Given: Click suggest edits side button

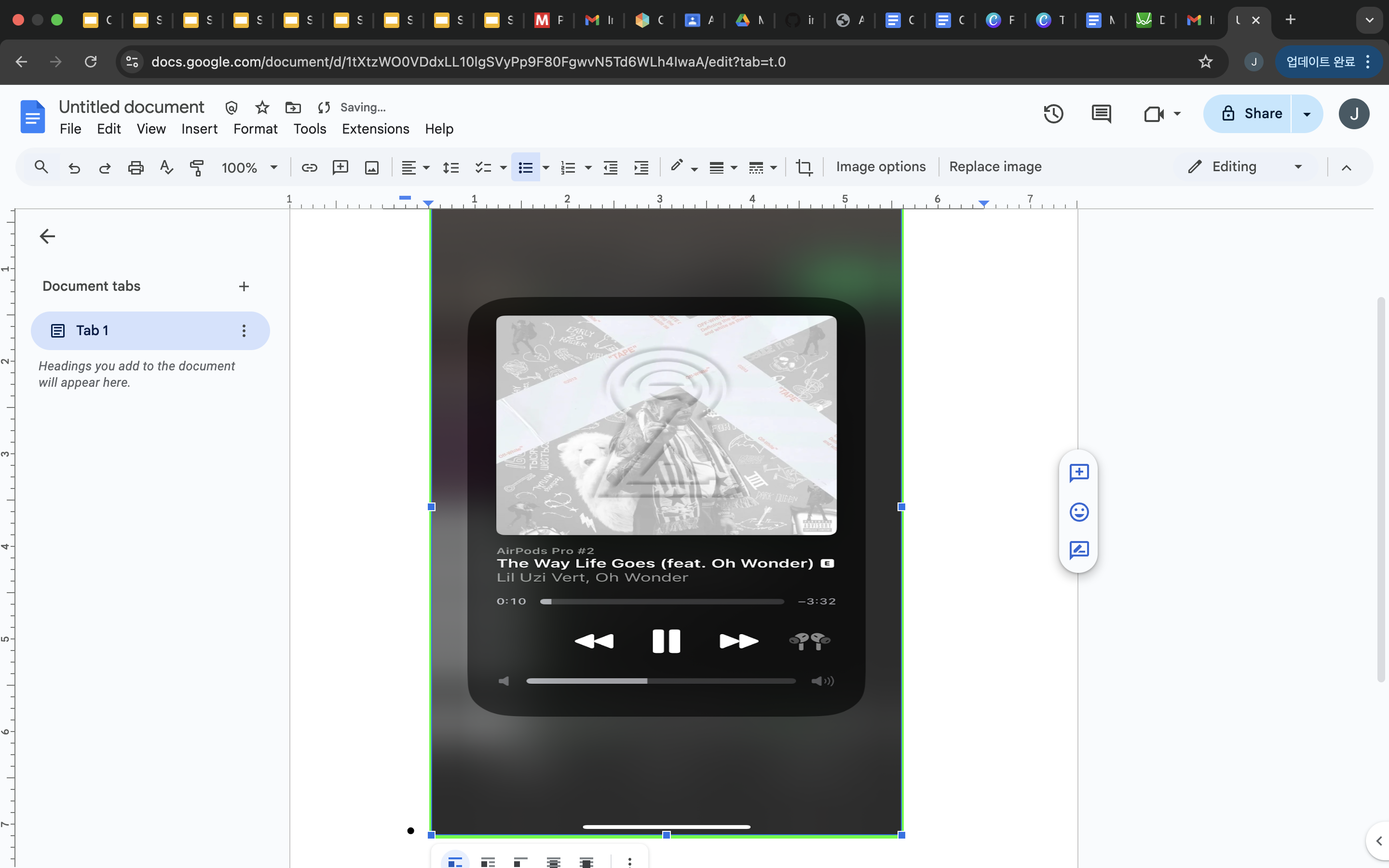Looking at the screenshot, I should point(1079,549).
